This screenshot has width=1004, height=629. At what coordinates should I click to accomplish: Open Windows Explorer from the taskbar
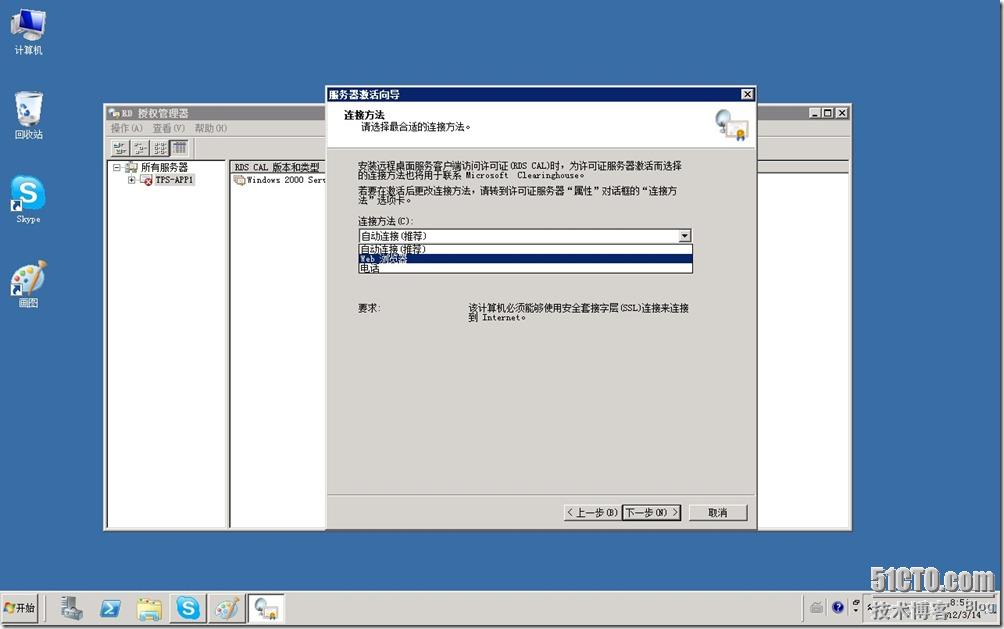coord(149,608)
